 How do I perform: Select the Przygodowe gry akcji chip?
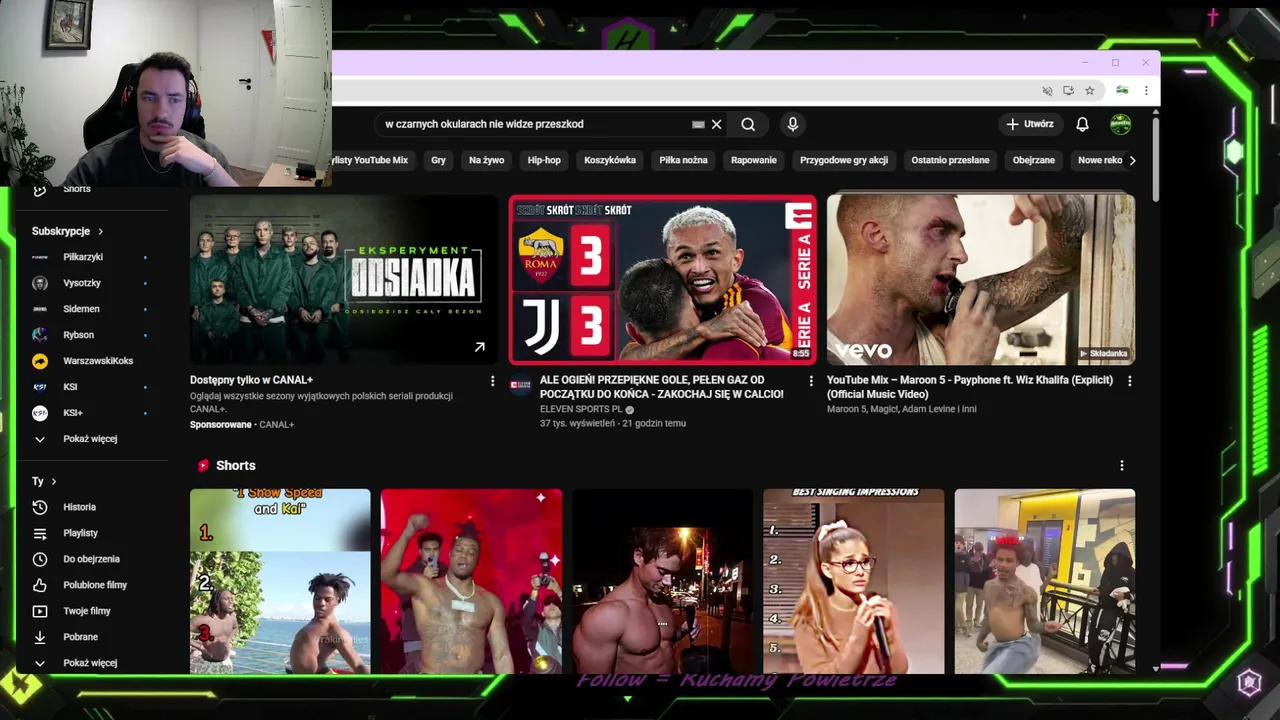click(x=844, y=160)
